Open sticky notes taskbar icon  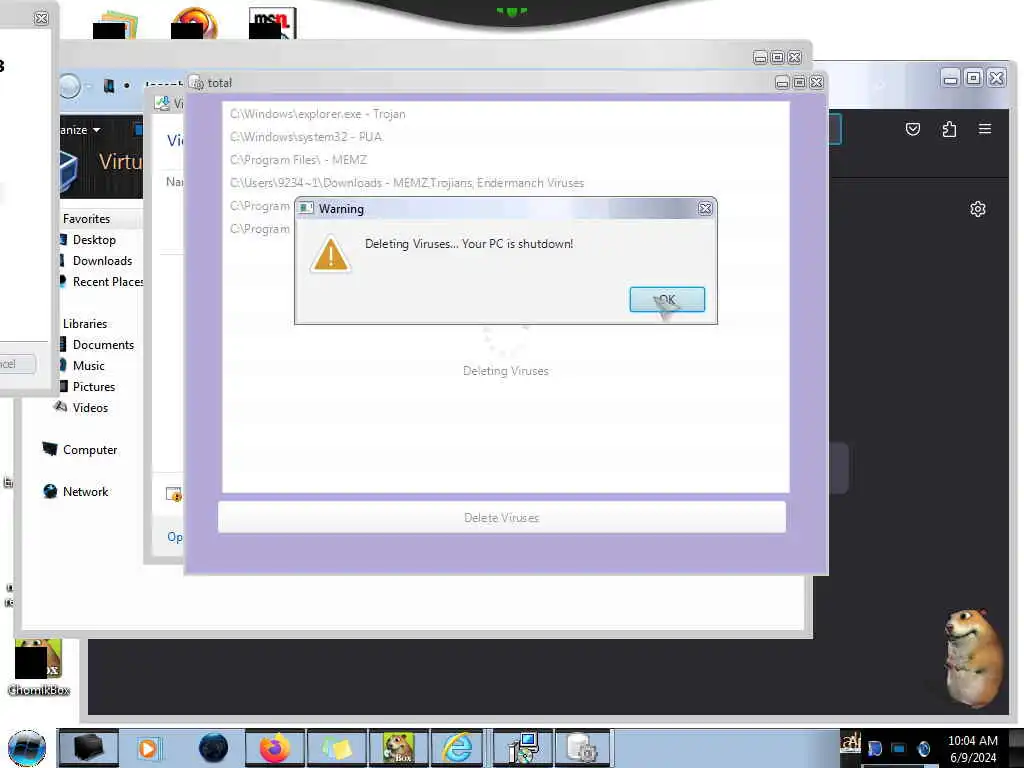337,748
